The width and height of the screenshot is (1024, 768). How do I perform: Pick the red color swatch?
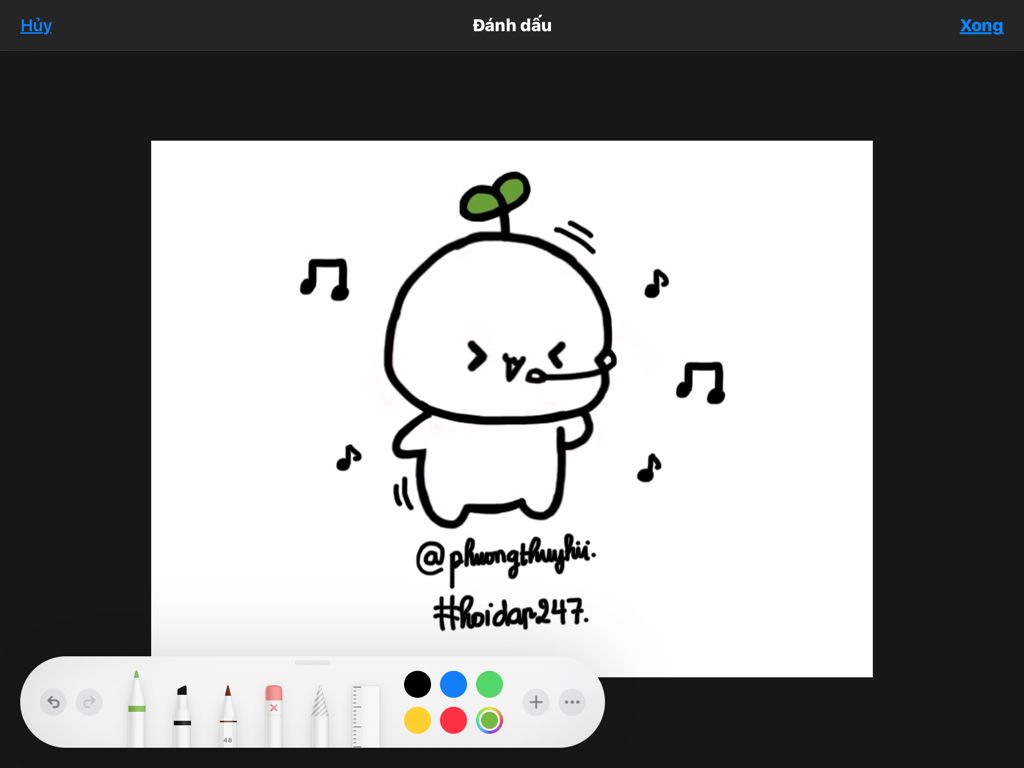(453, 720)
